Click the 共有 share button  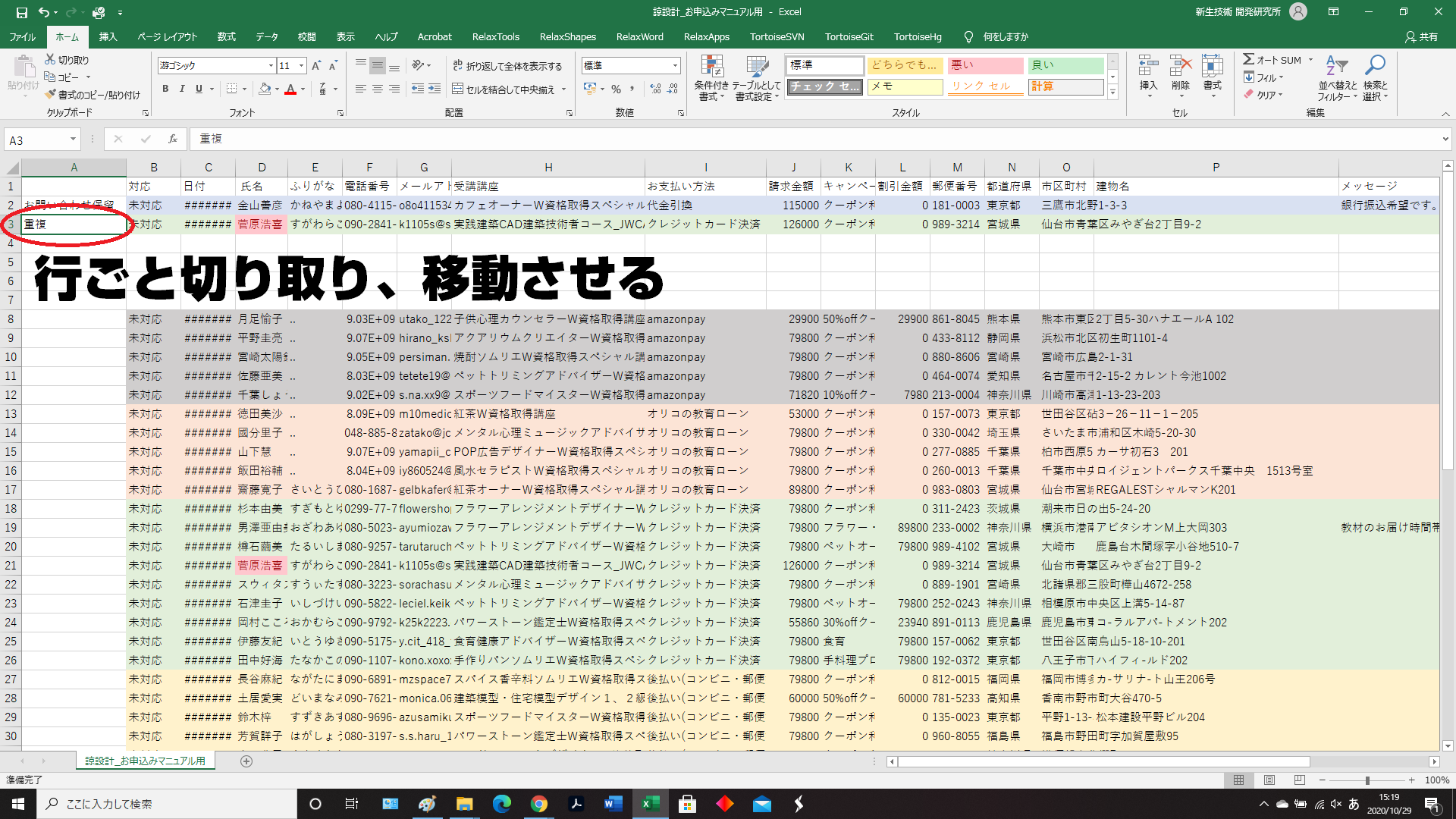[x=1421, y=36]
